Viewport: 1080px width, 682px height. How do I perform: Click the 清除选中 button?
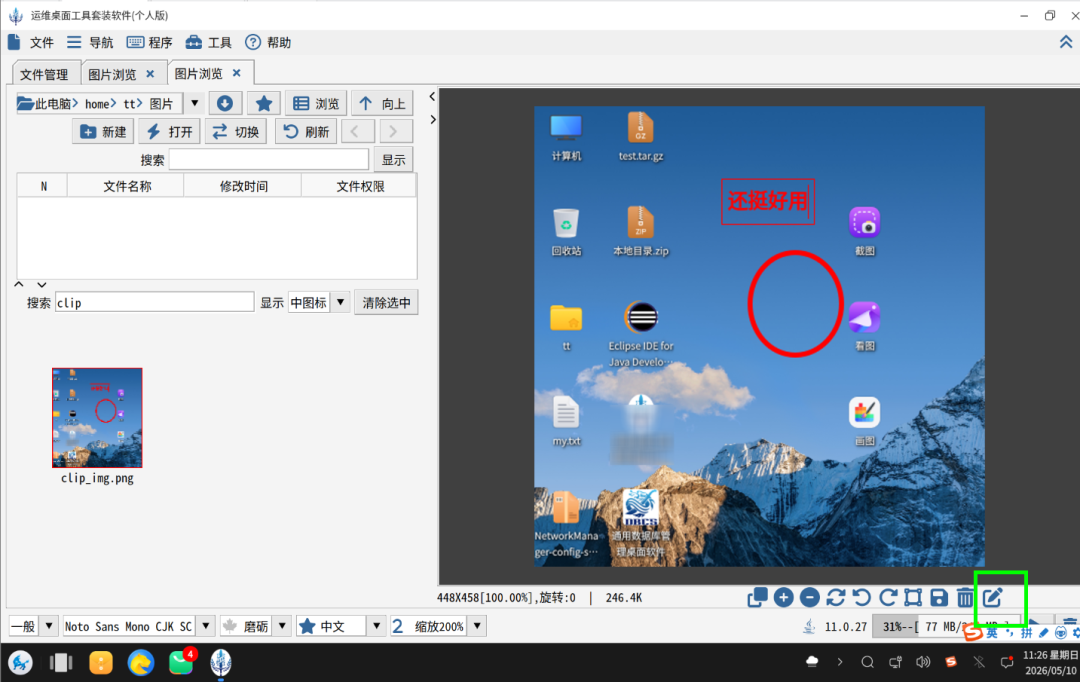pyautogui.click(x=386, y=302)
